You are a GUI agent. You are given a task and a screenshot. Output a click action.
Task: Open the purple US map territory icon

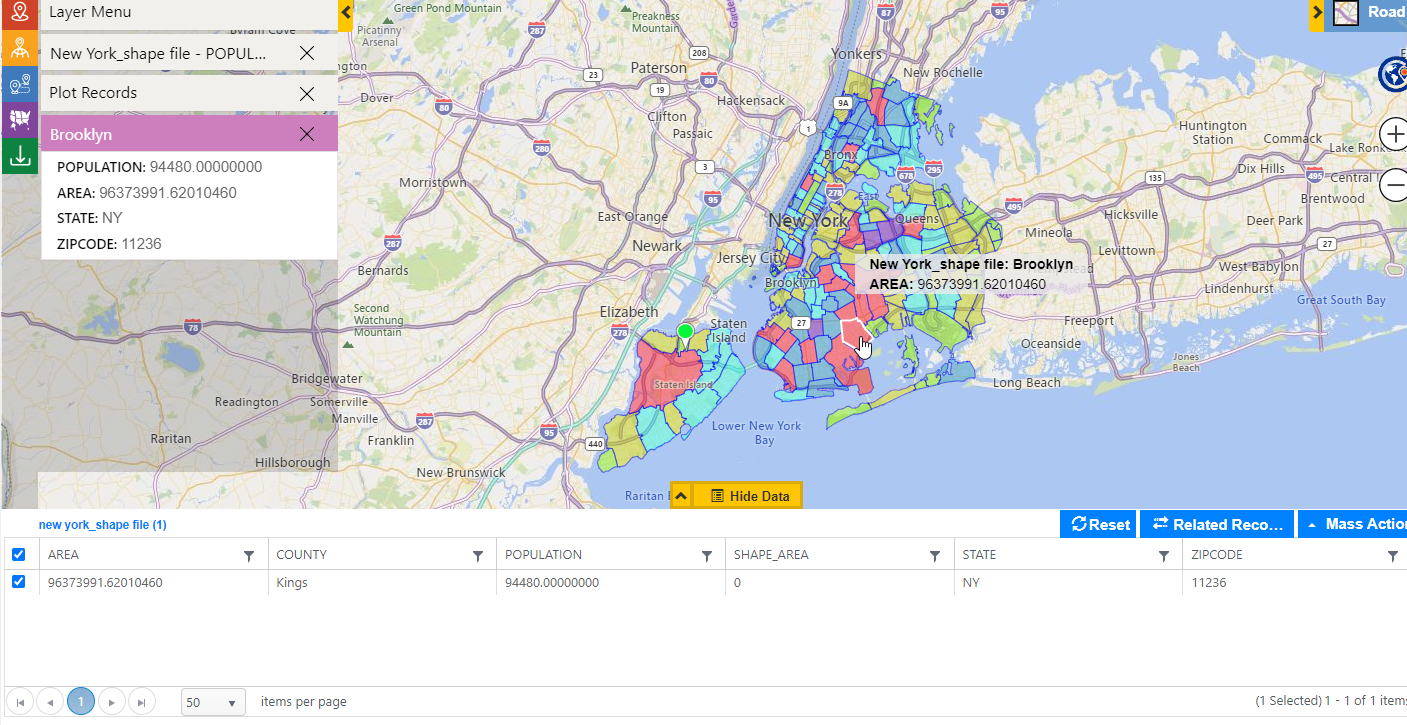tap(19, 120)
